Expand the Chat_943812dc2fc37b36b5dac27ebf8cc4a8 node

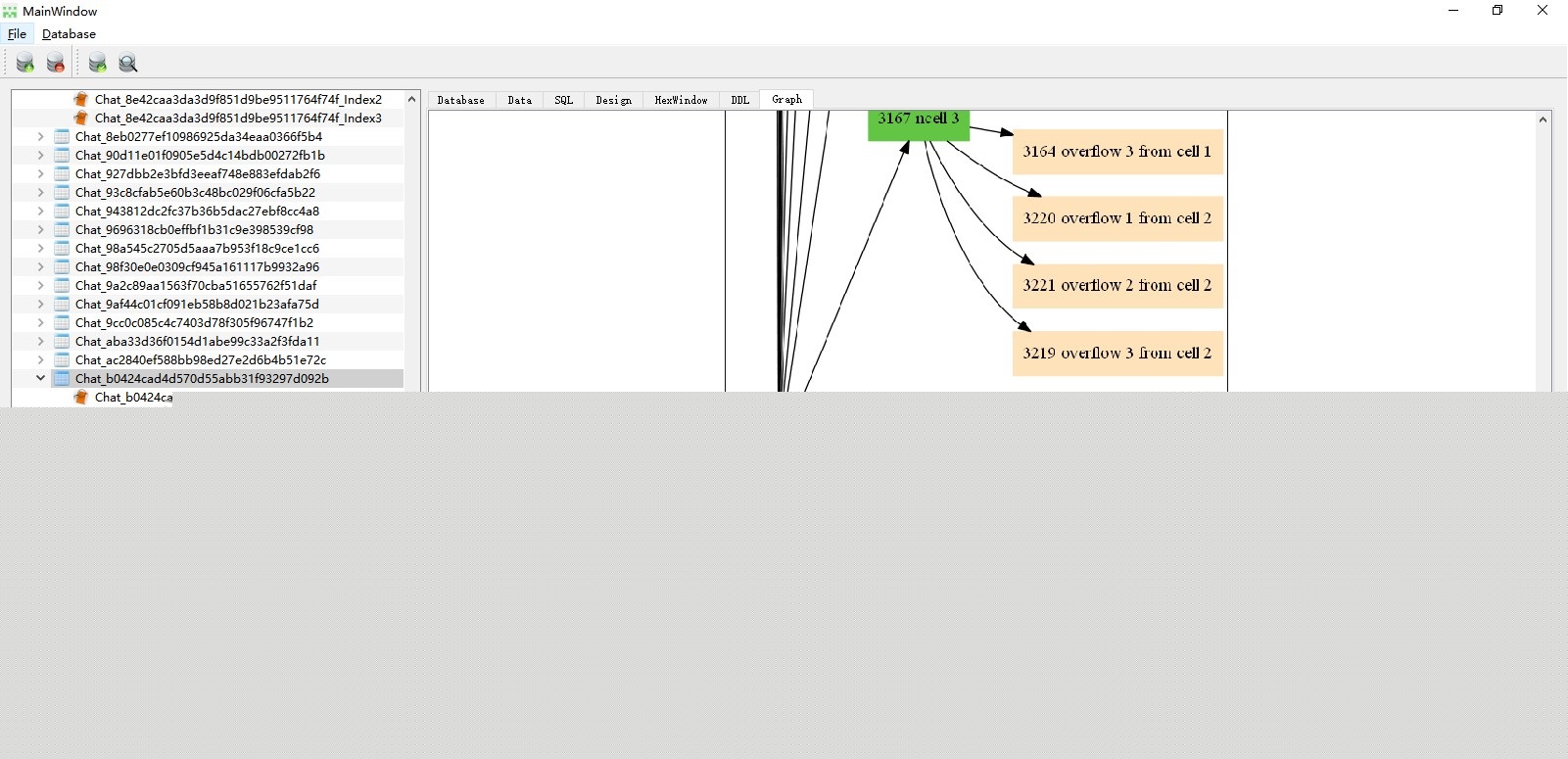40,211
